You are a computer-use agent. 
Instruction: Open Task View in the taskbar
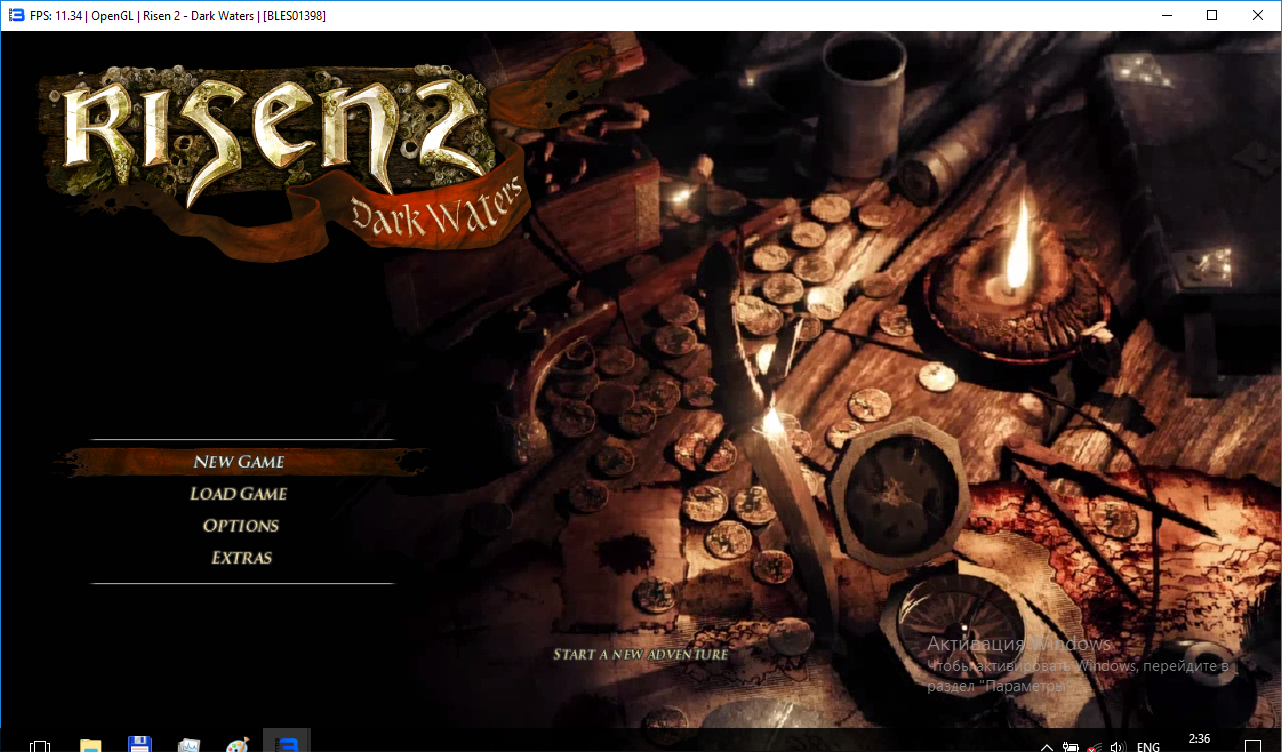click(40, 746)
